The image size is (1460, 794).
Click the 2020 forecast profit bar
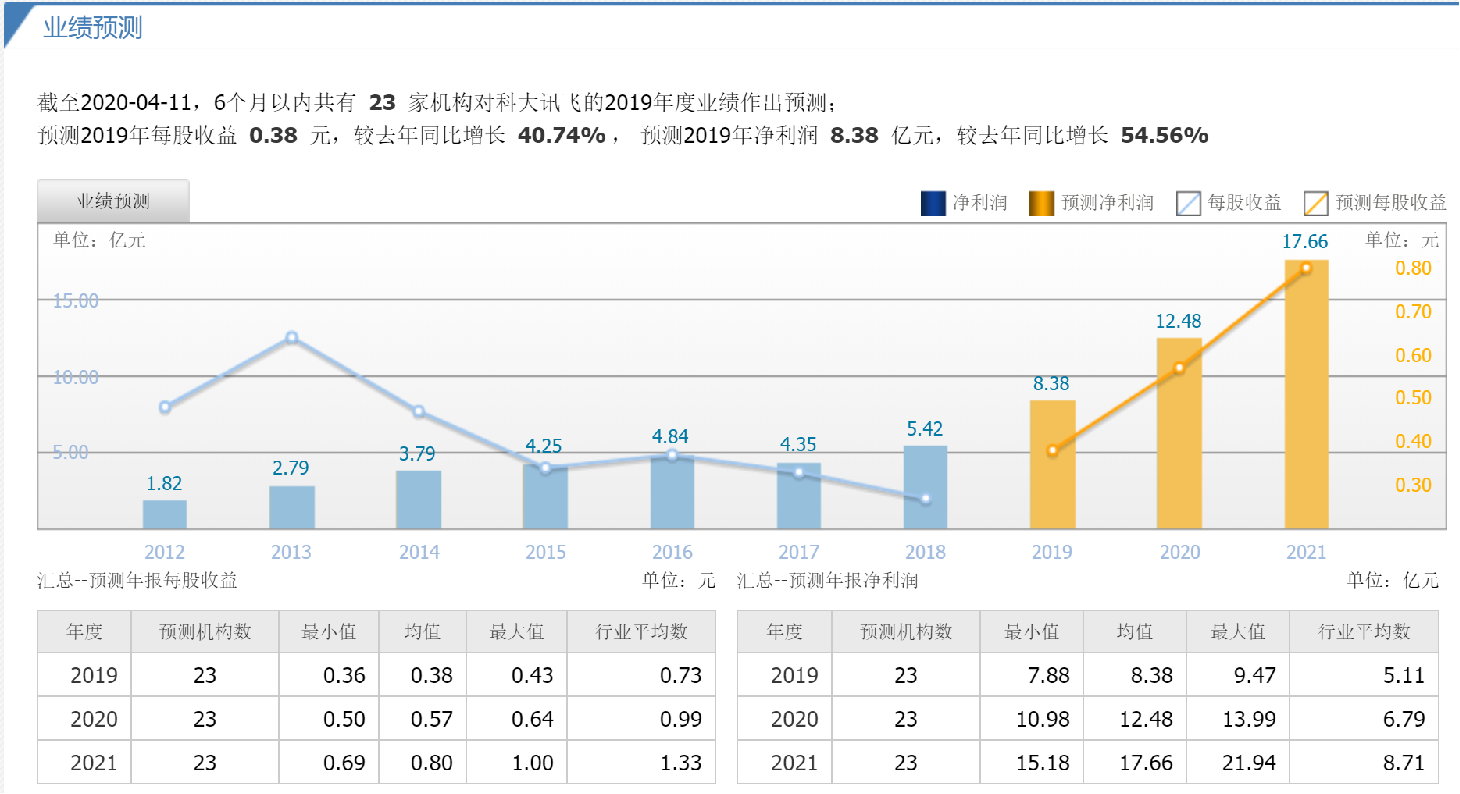click(1180, 433)
